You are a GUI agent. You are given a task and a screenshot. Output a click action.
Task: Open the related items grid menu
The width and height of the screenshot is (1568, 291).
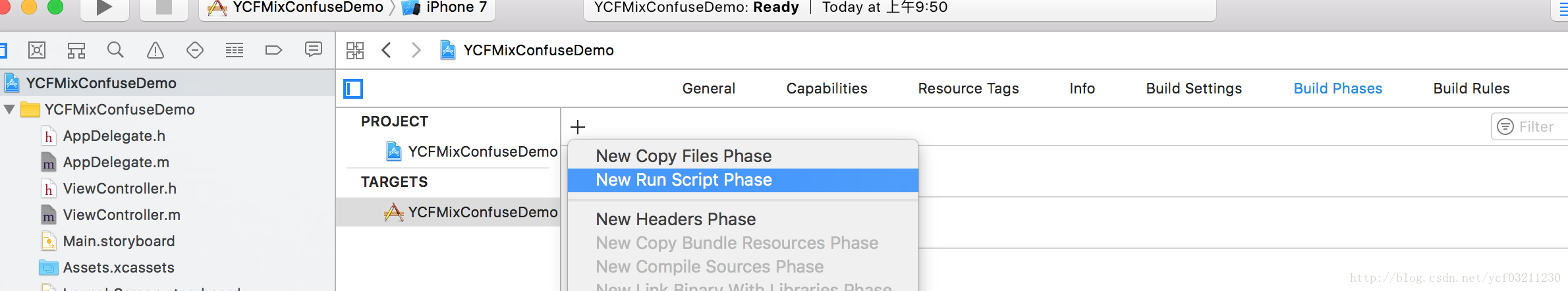click(355, 50)
